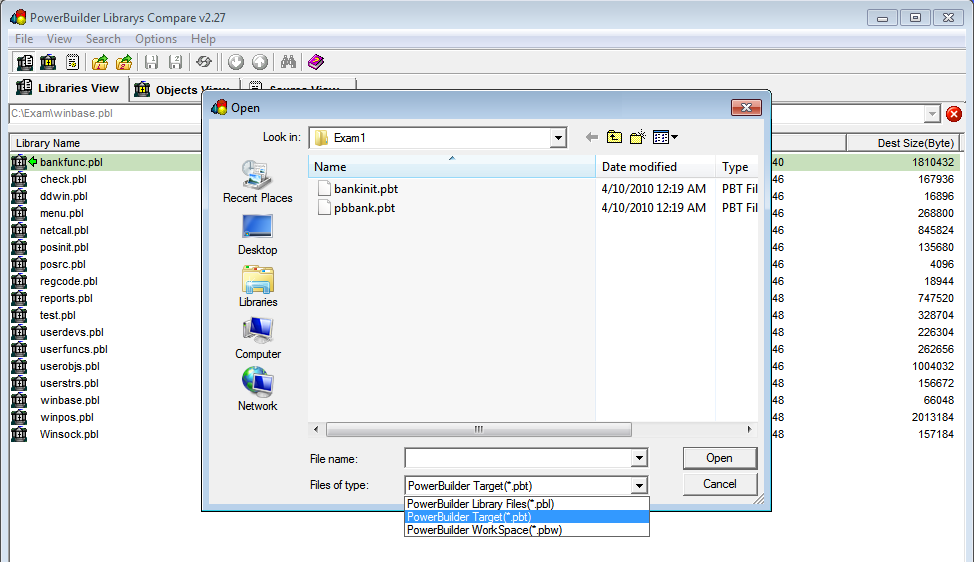
Task: Click the File name input field
Action: tap(518, 458)
